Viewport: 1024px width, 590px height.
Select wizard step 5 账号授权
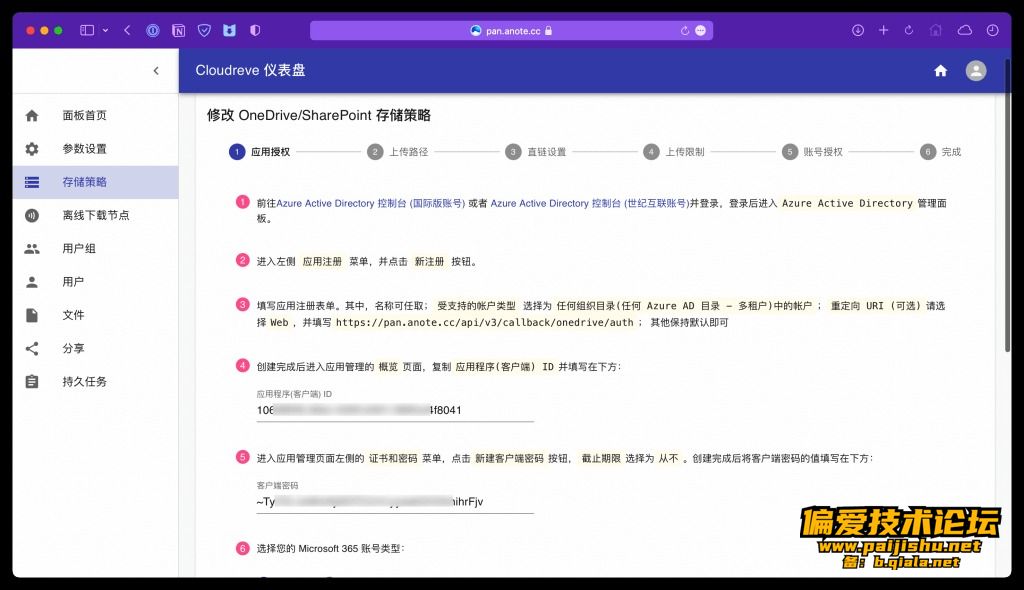tap(812, 152)
